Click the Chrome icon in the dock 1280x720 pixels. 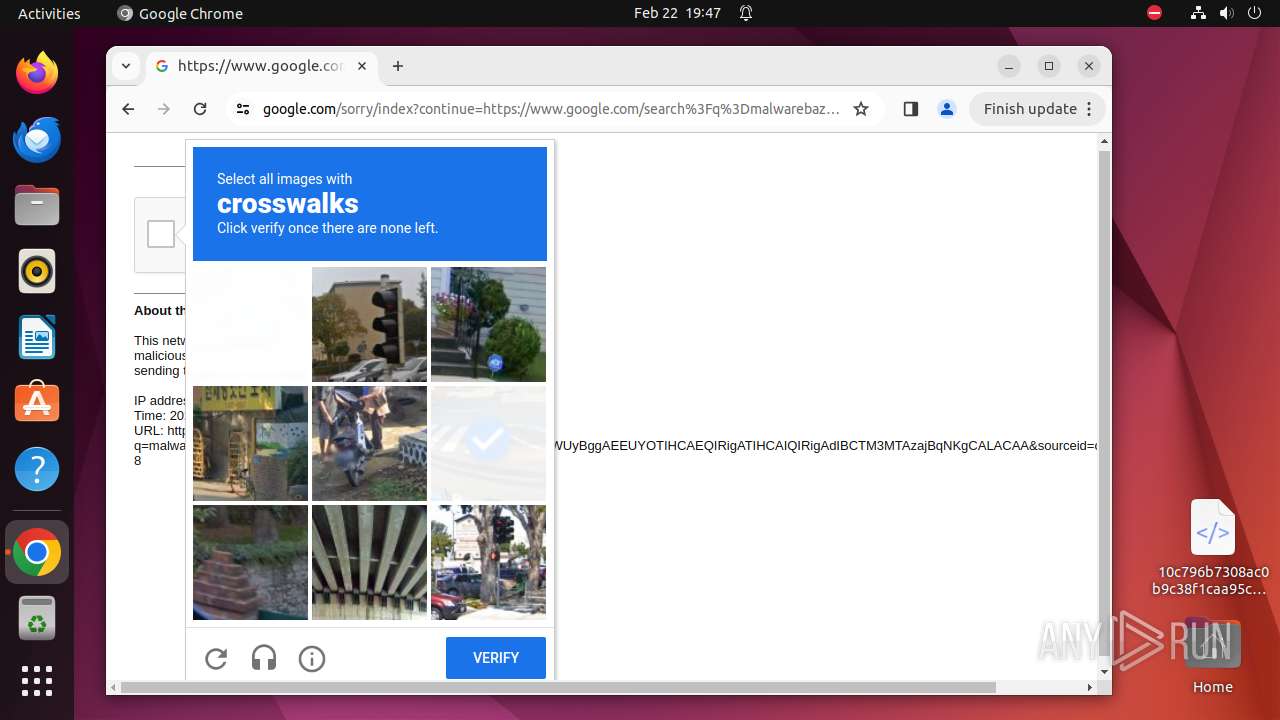[x=37, y=552]
